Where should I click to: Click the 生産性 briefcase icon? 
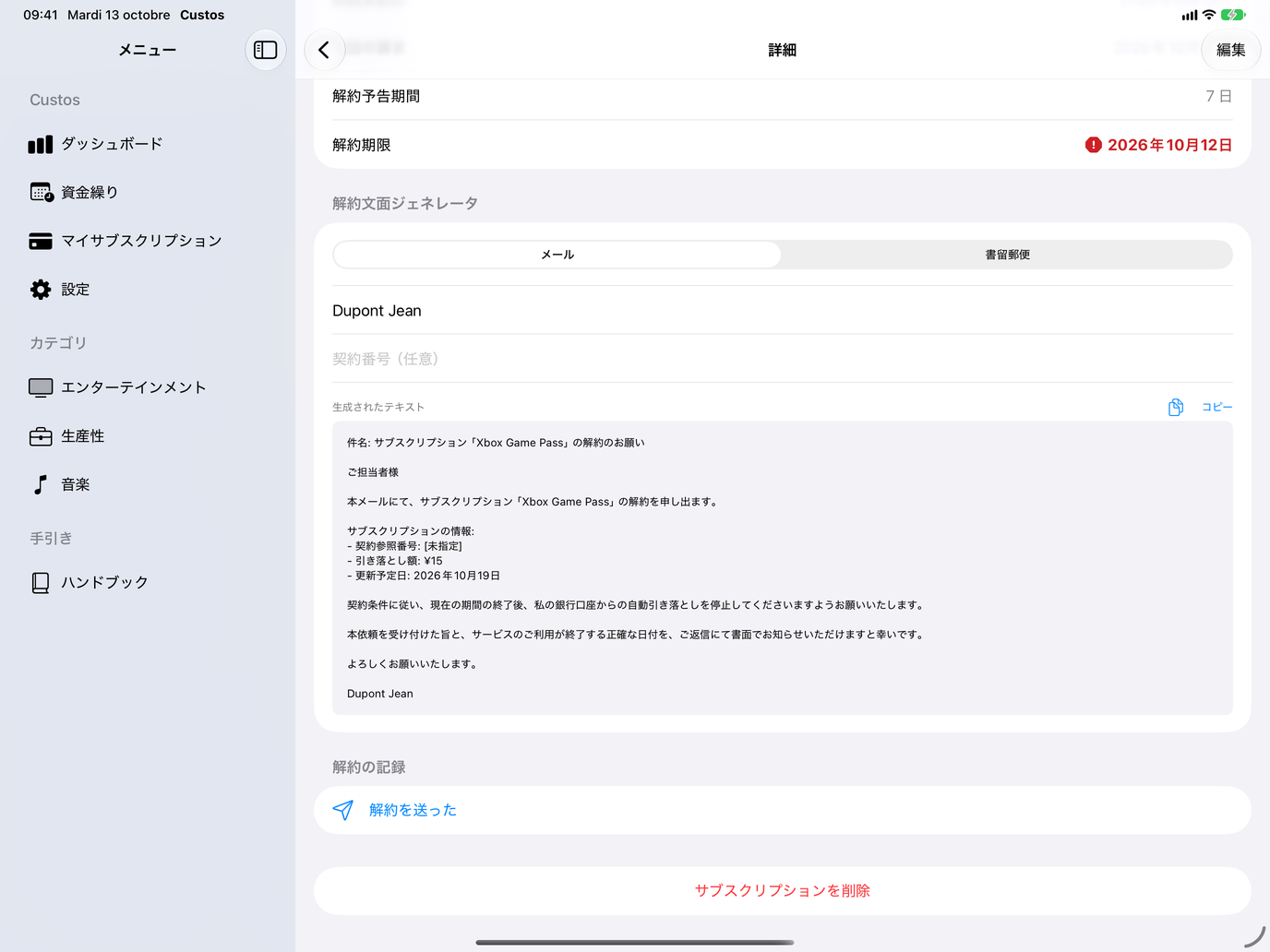coord(41,436)
